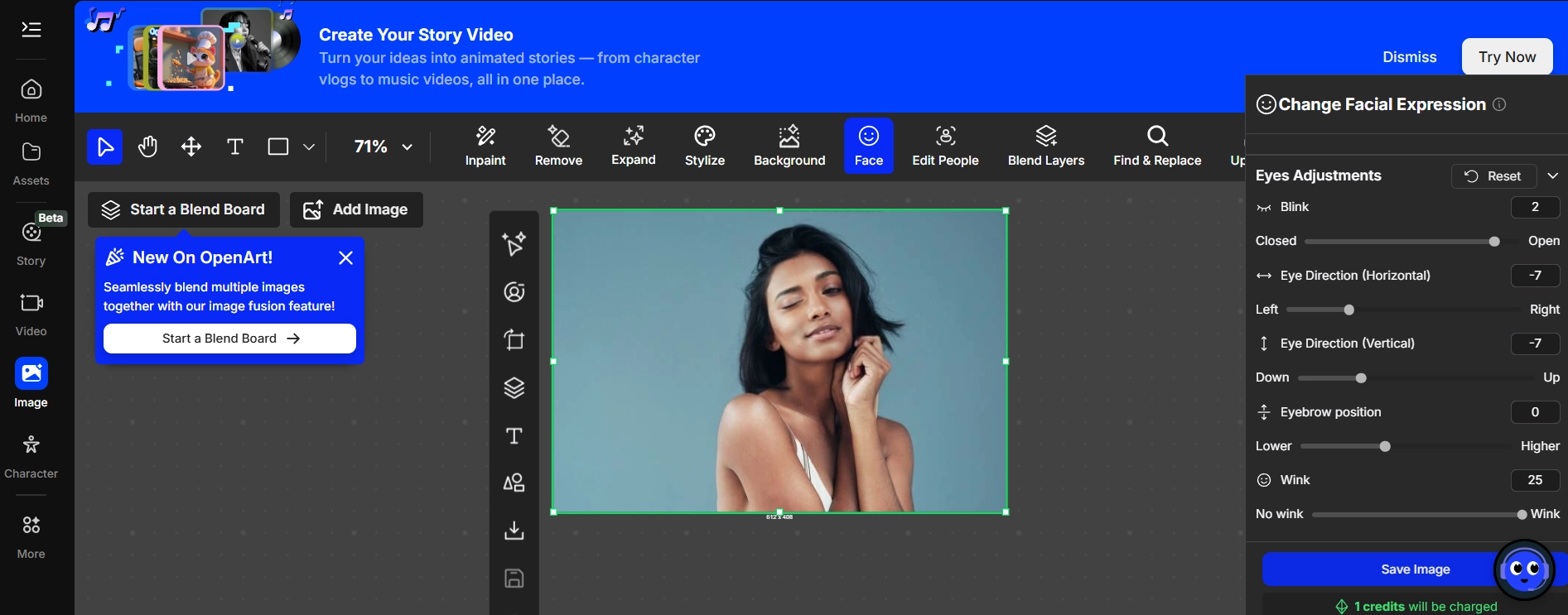
Task: Open the character face icon tool
Action: click(x=514, y=291)
